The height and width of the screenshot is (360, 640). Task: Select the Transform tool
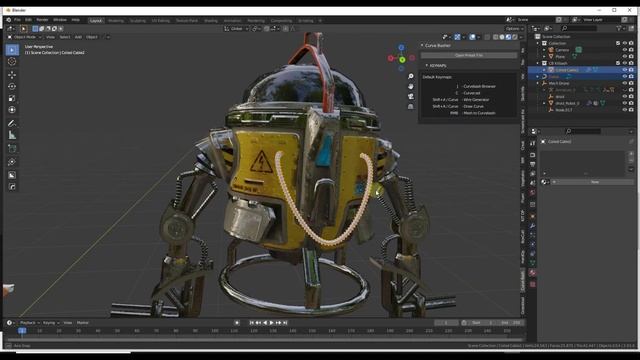coord(12,110)
